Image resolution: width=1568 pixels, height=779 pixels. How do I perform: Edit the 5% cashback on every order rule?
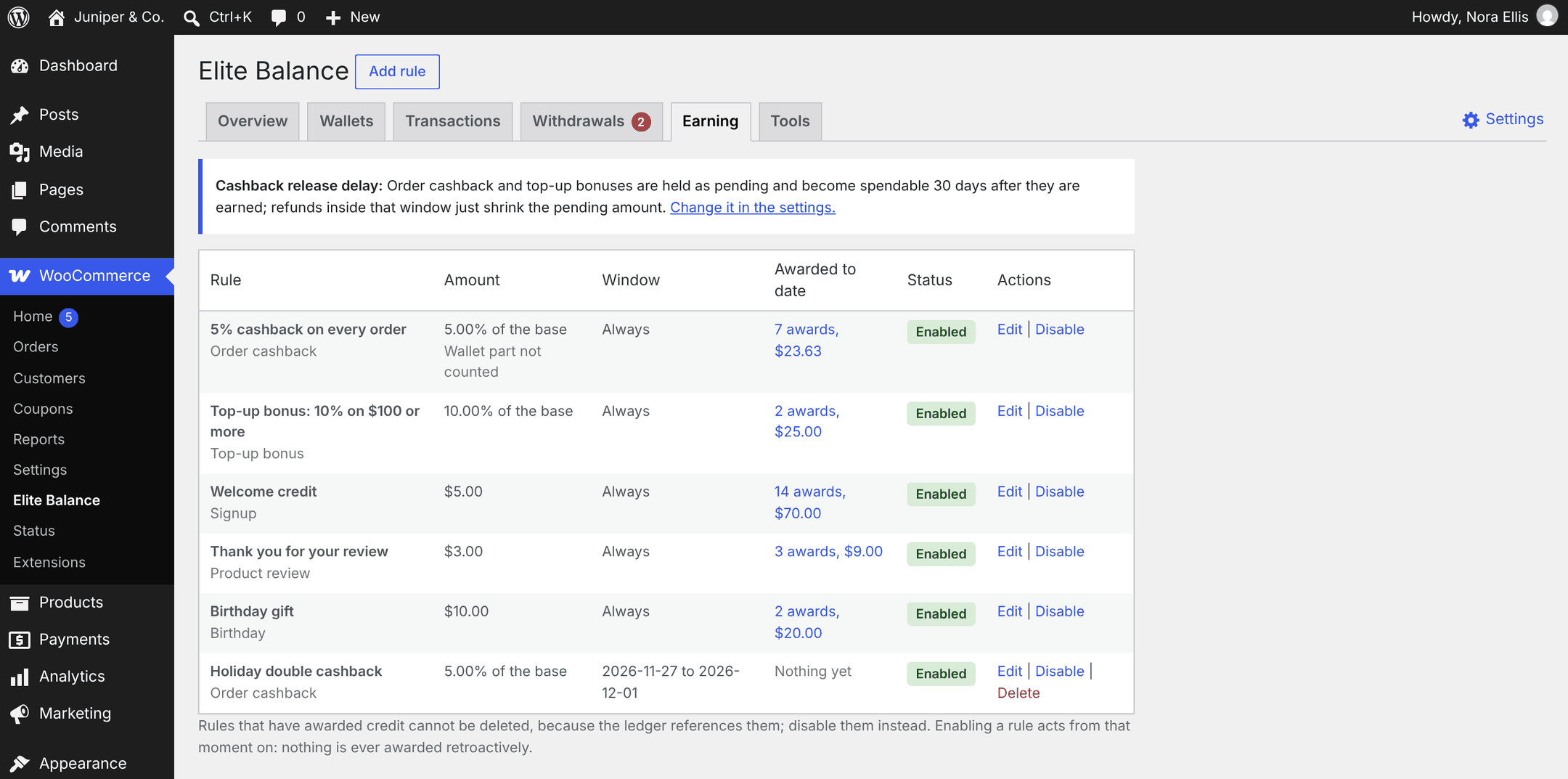[1009, 330]
